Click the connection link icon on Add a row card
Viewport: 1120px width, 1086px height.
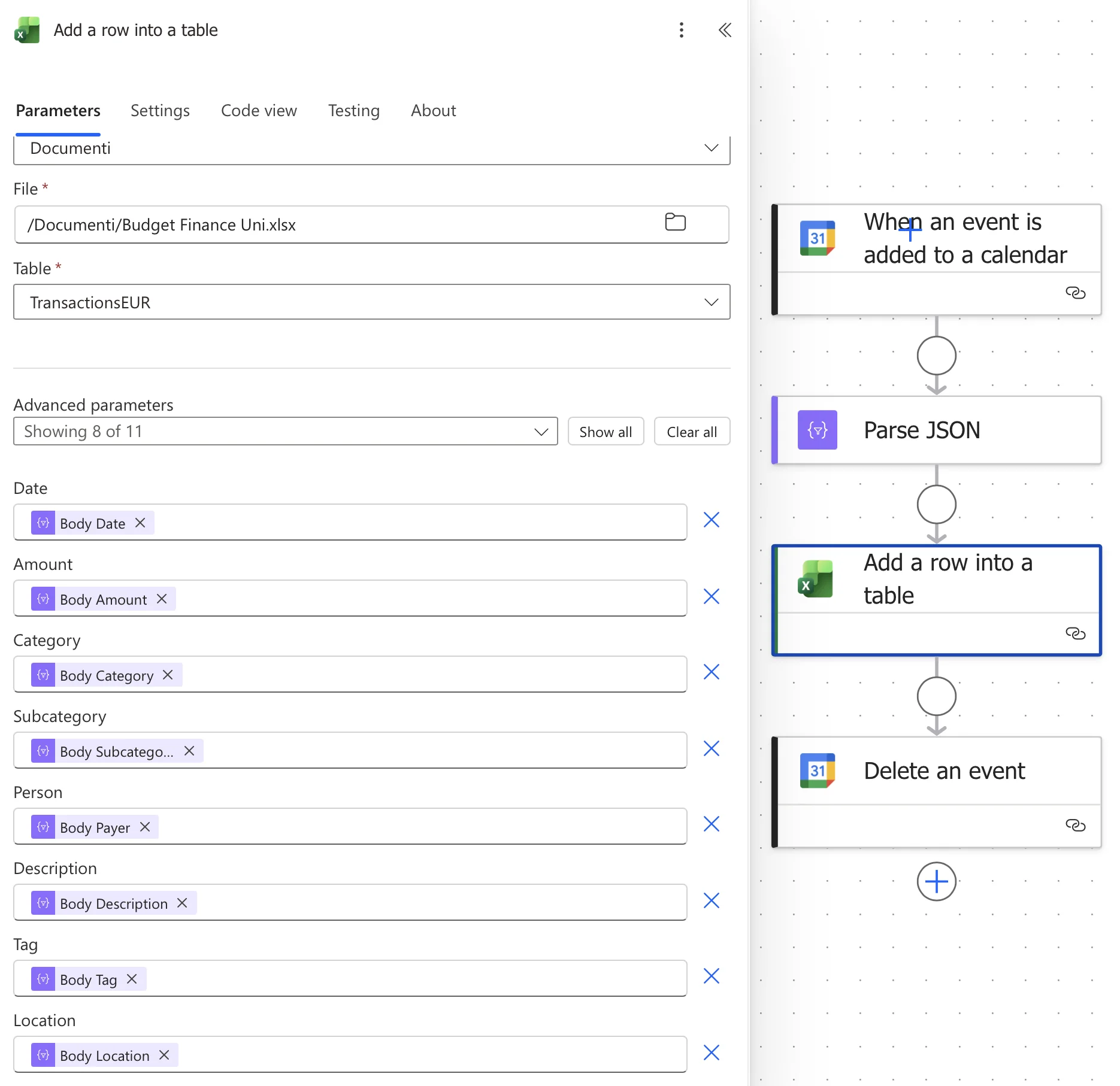point(1075,633)
